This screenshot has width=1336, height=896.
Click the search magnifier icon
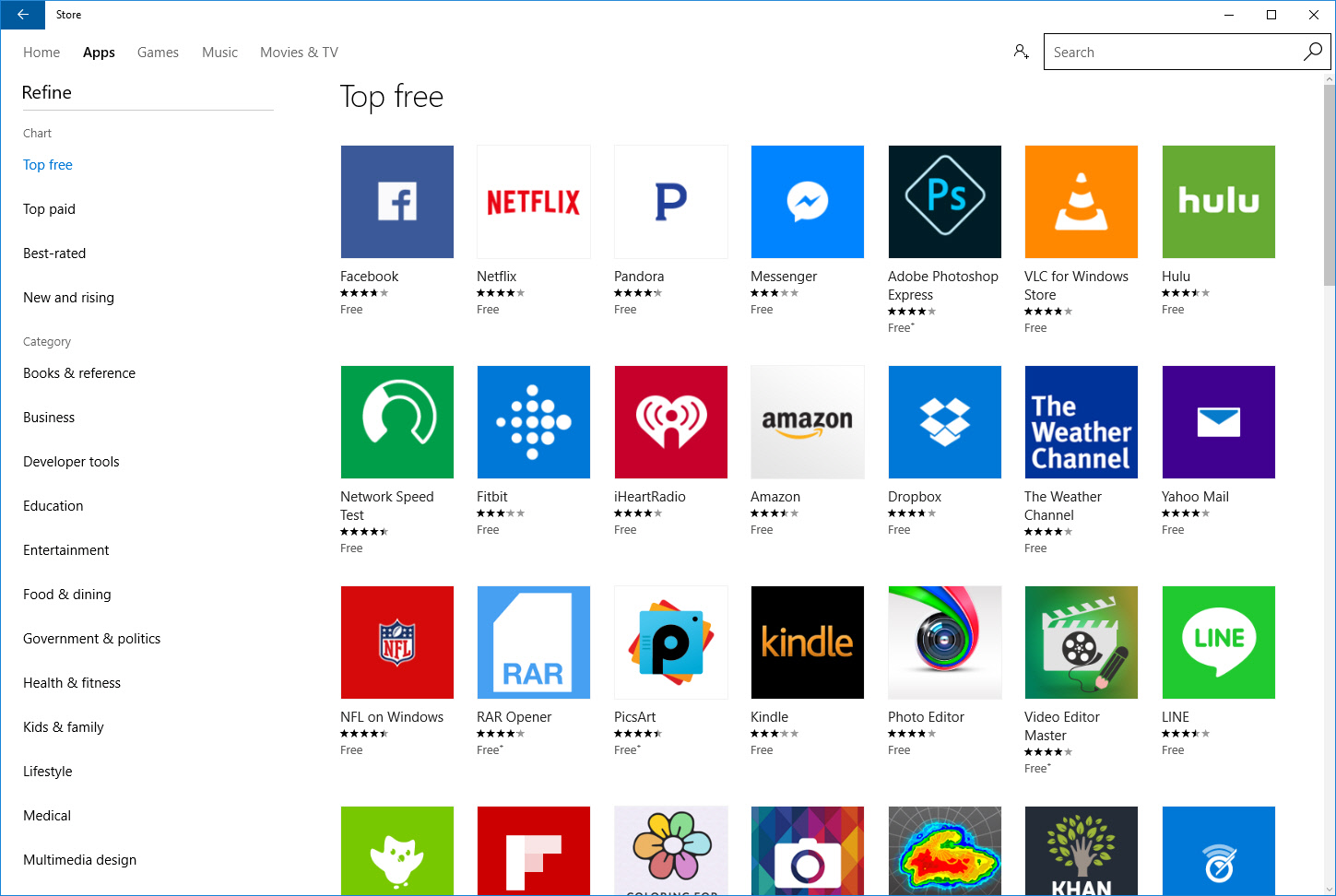point(1313,52)
